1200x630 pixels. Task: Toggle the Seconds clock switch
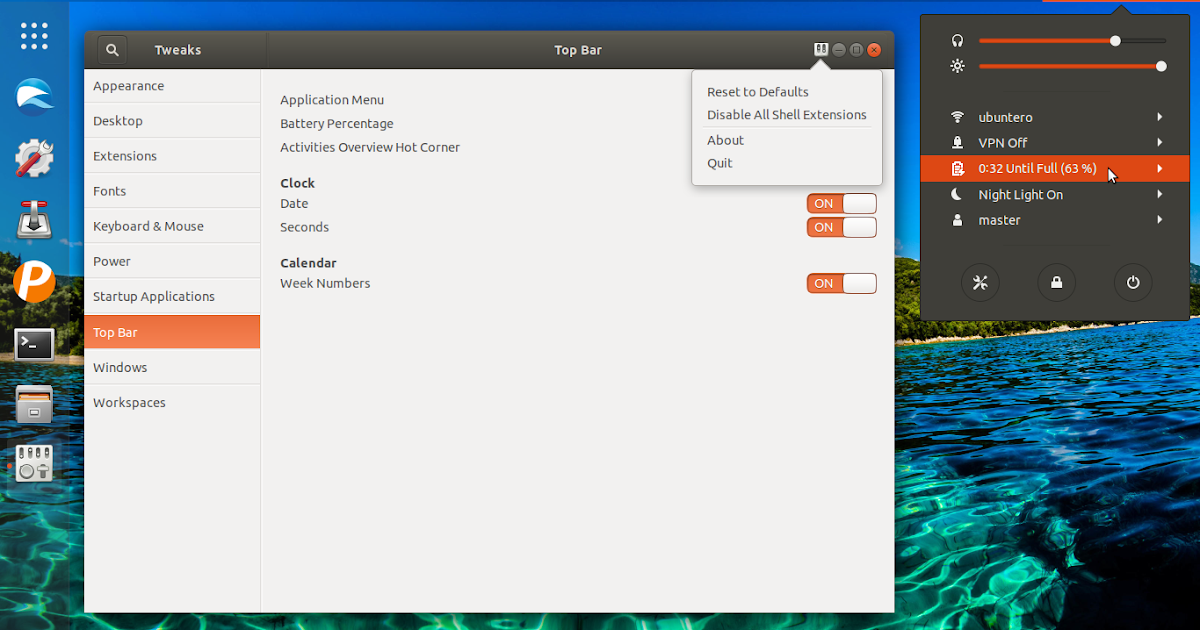click(x=842, y=228)
